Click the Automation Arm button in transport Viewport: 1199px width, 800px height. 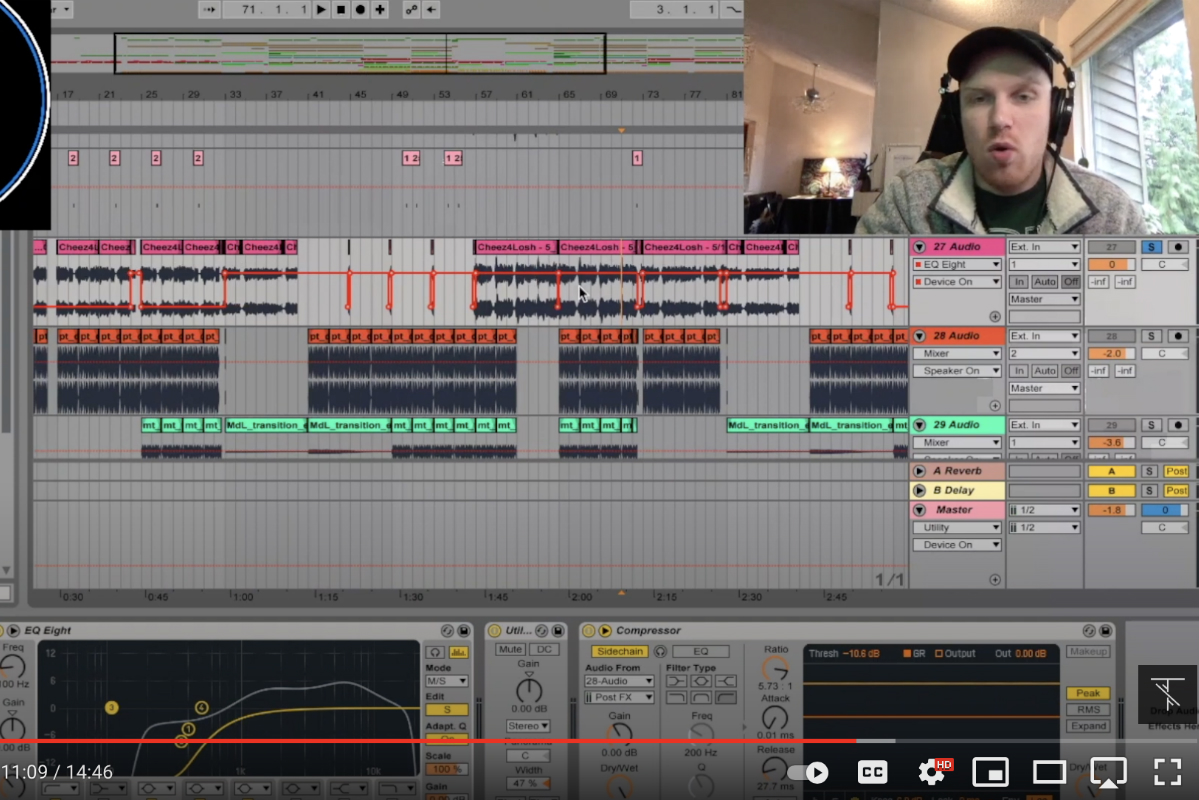pyautogui.click(x=411, y=10)
